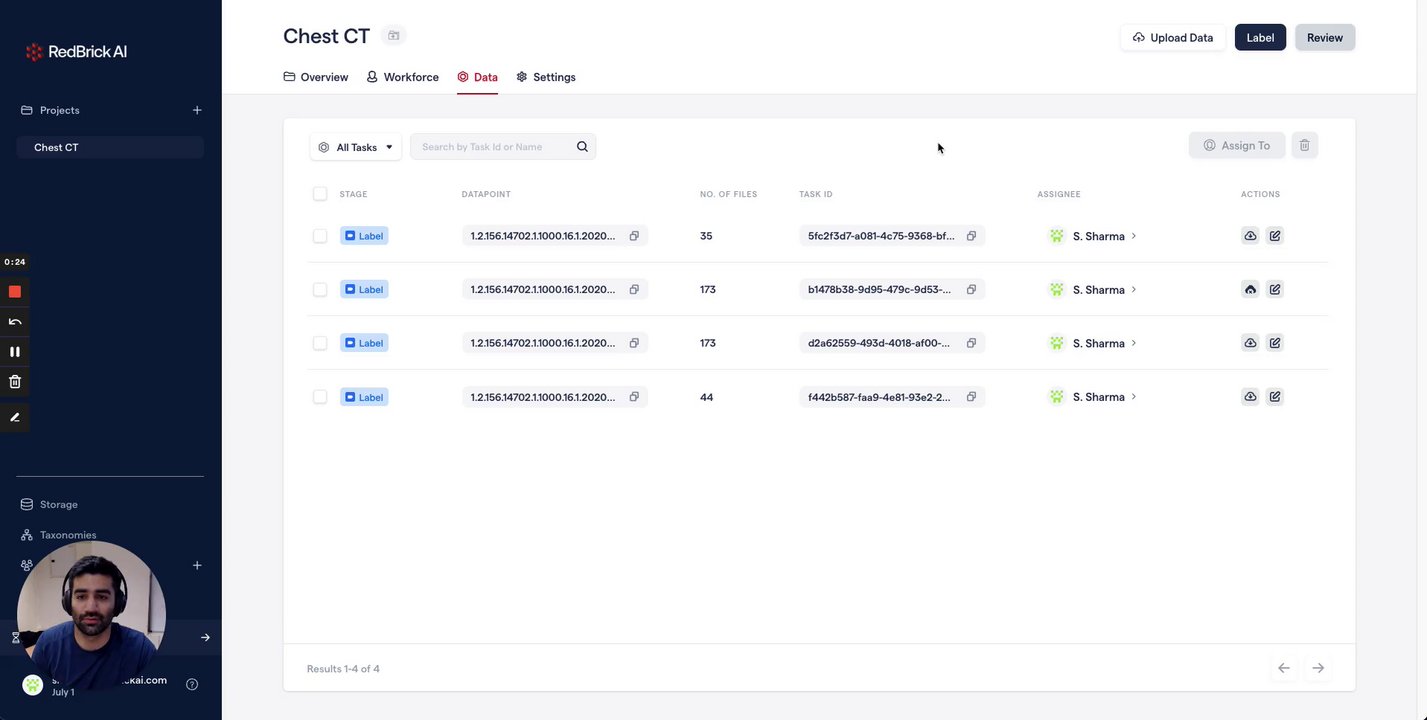Click the RedBrick AI logo
This screenshot has width=1427, height=720.
pyautogui.click(x=76, y=51)
